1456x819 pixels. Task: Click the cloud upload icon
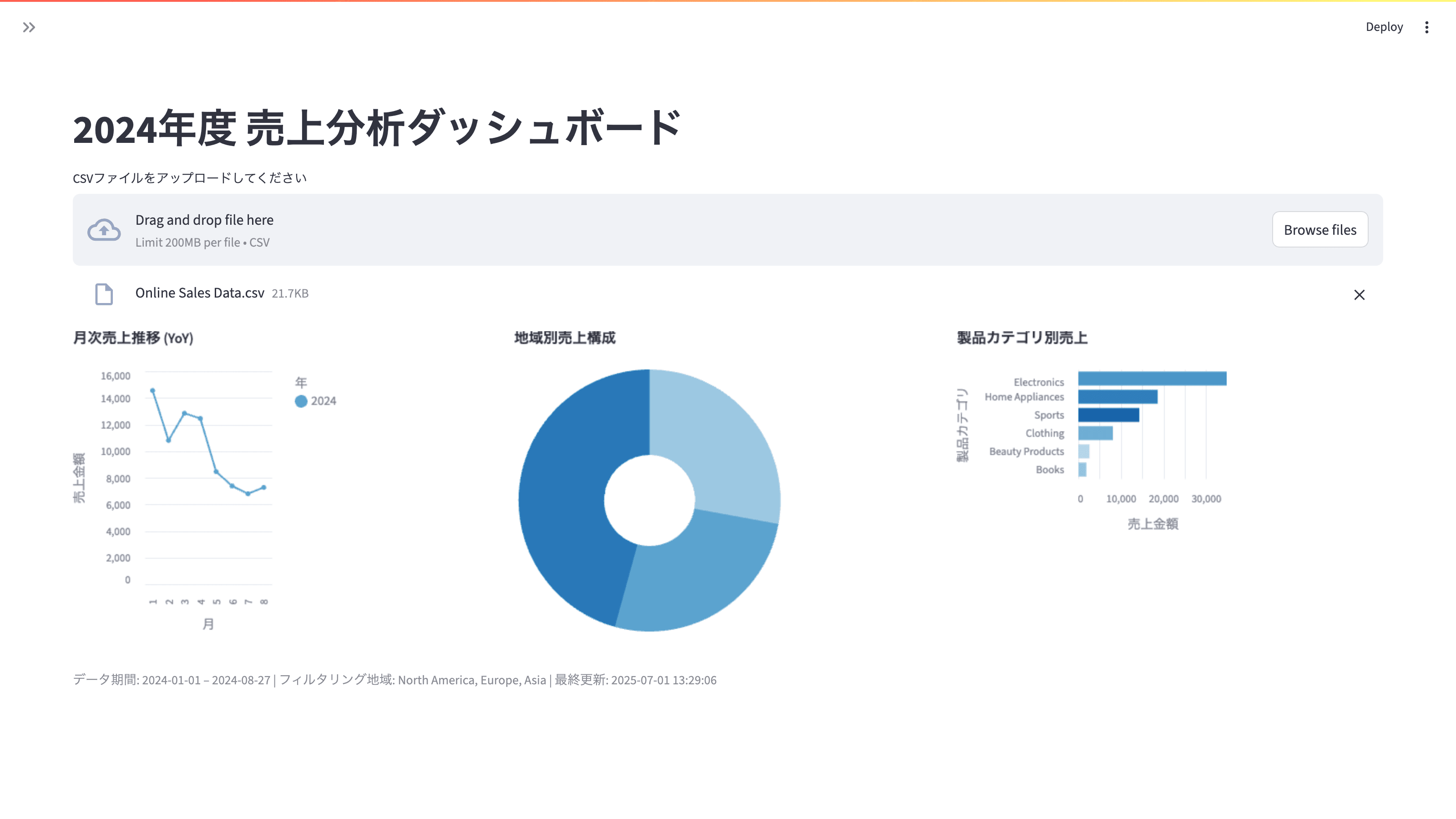pyautogui.click(x=104, y=229)
